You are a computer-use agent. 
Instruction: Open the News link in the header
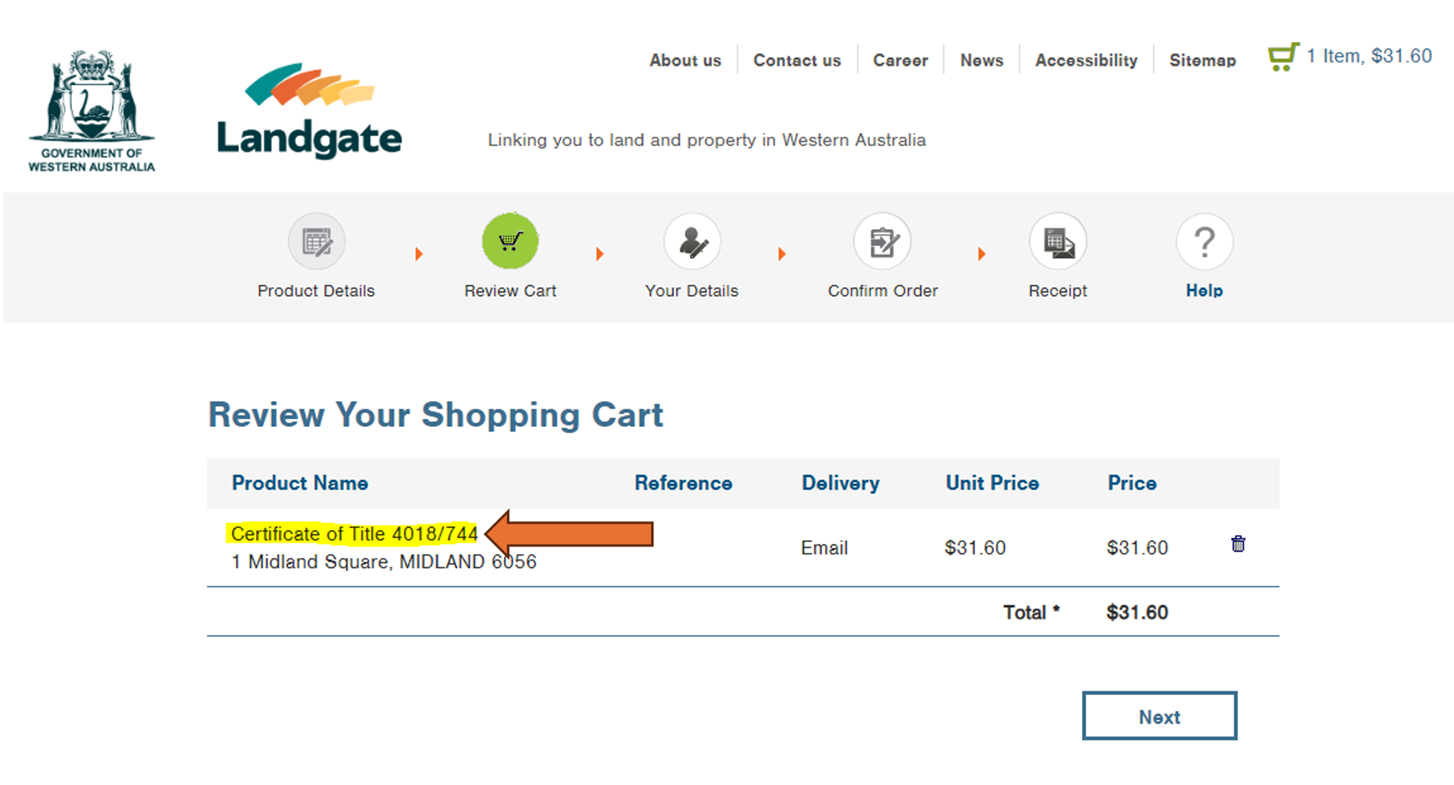click(981, 60)
